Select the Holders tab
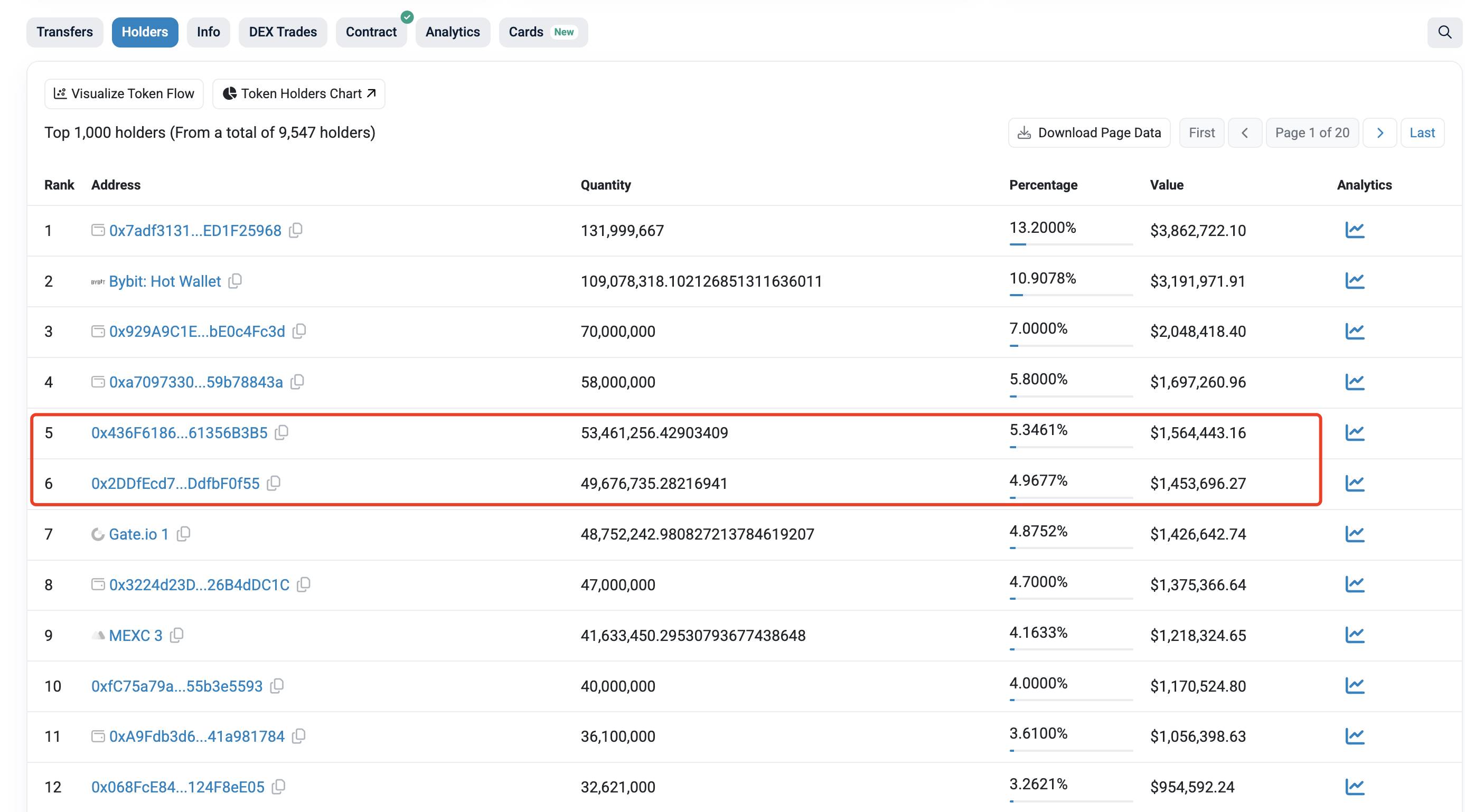Screen dimensions: 1465x812 tap(145, 32)
